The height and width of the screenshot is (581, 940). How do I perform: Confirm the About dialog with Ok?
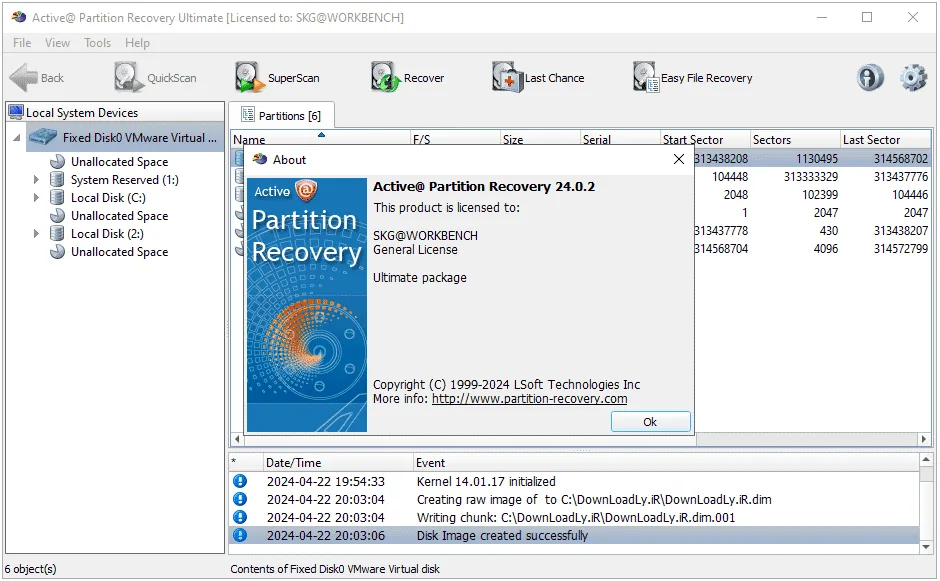pos(650,422)
